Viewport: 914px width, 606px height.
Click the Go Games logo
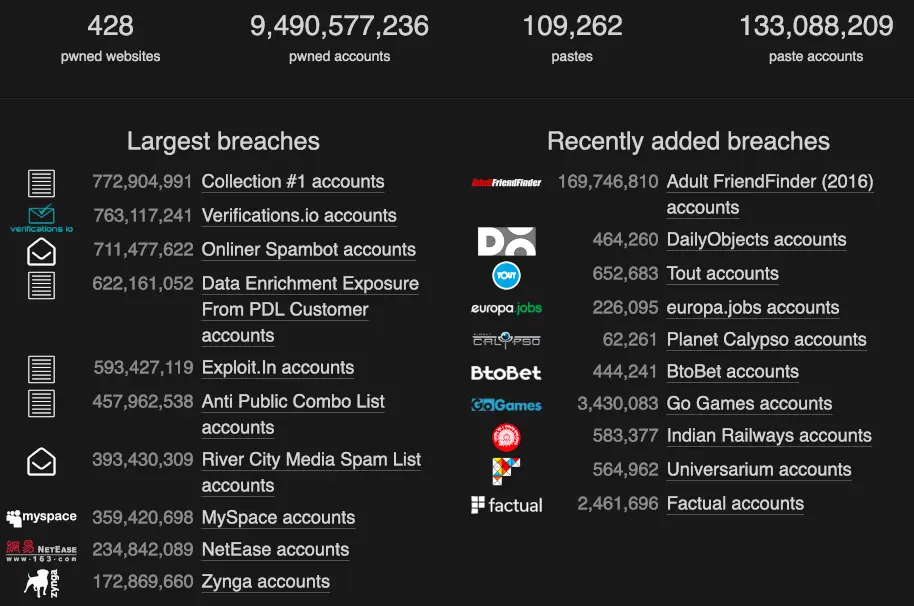(x=506, y=404)
